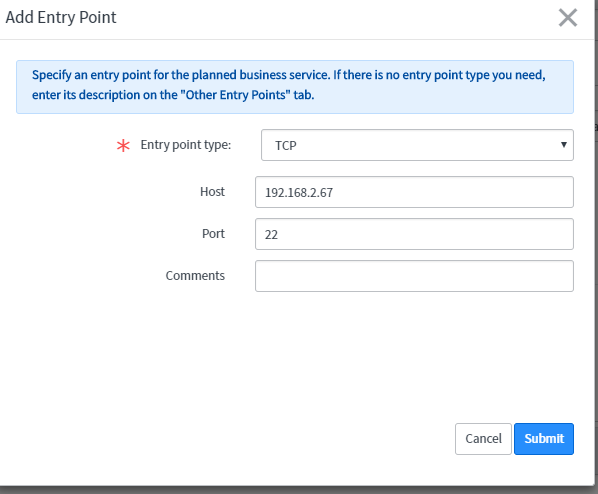Viewport: 598px width, 494px height.
Task: Click the dimmed page strip beside the dialog
Action: pos(596,244)
